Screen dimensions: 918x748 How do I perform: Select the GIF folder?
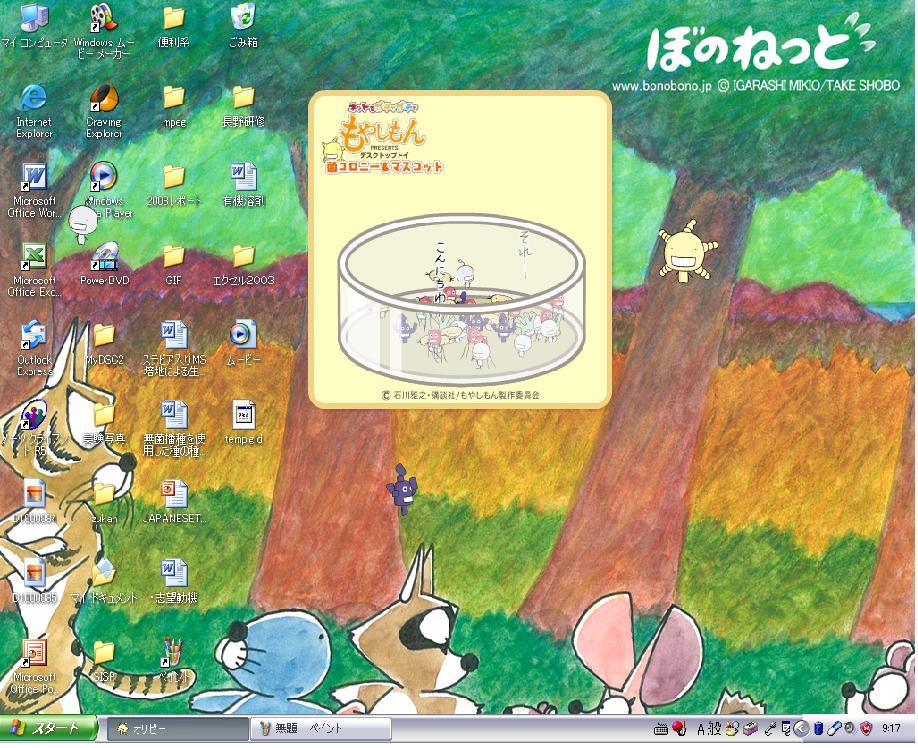(173, 265)
